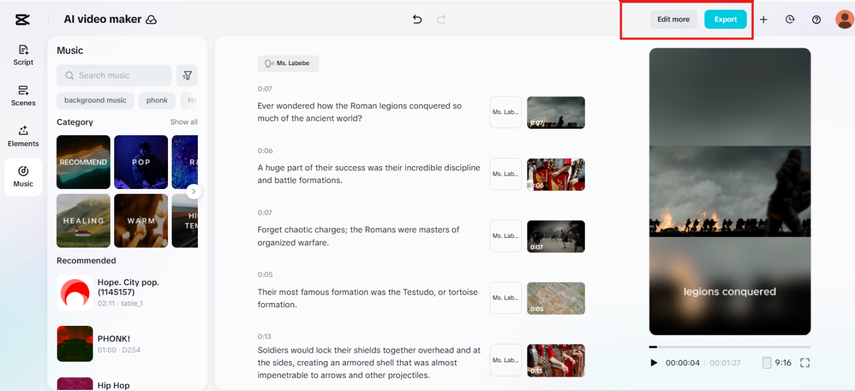This screenshot has height=391, width=855.
Task: Open the HEALING category tile
Action: [83, 220]
